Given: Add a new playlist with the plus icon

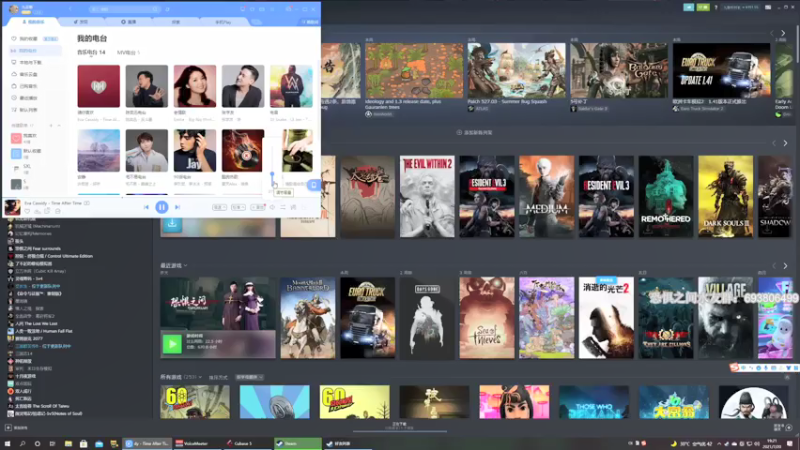Looking at the screenshot, I should coord(51,126).
